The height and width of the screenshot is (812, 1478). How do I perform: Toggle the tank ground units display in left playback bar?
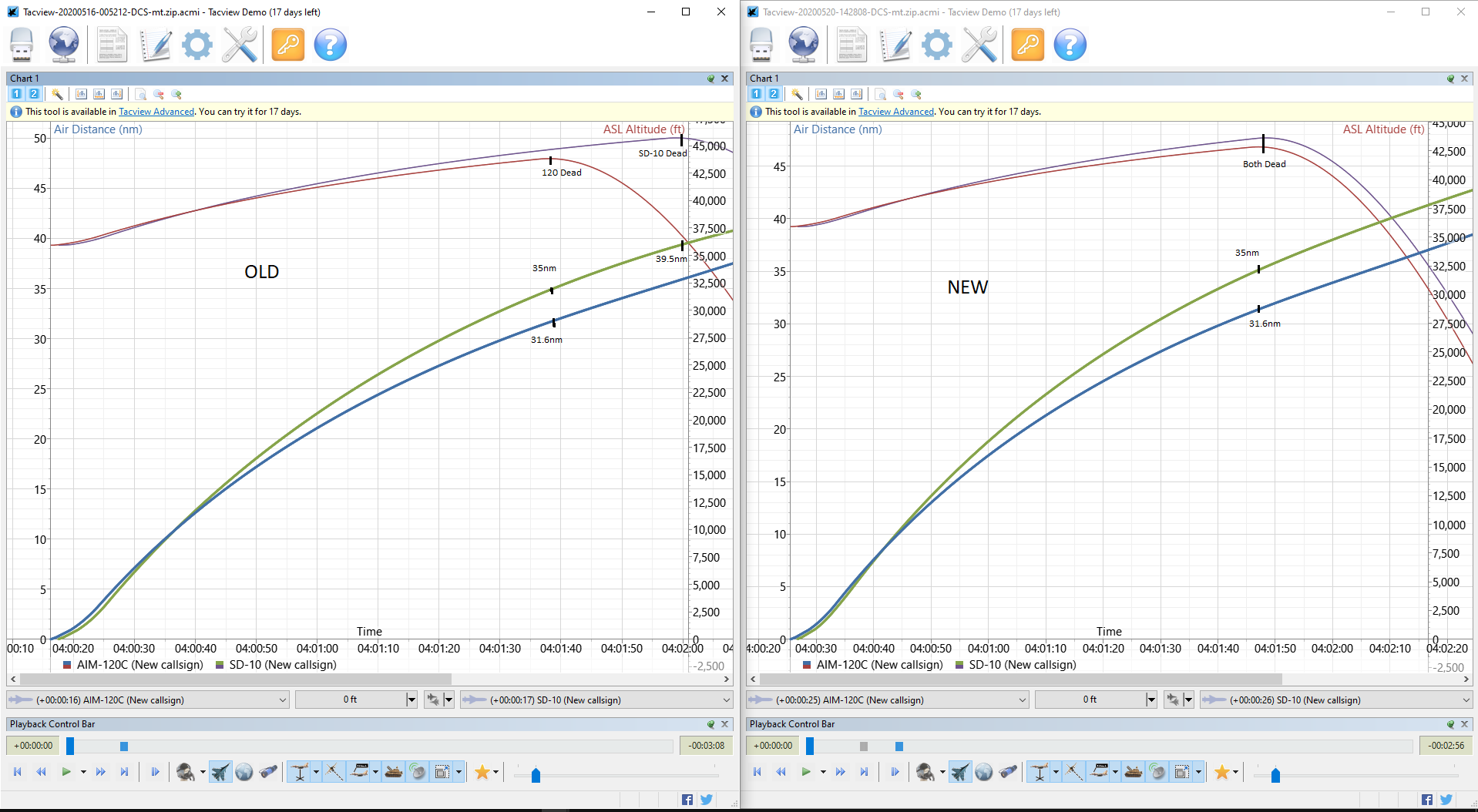pyautogui.click(x=394, y=772)
